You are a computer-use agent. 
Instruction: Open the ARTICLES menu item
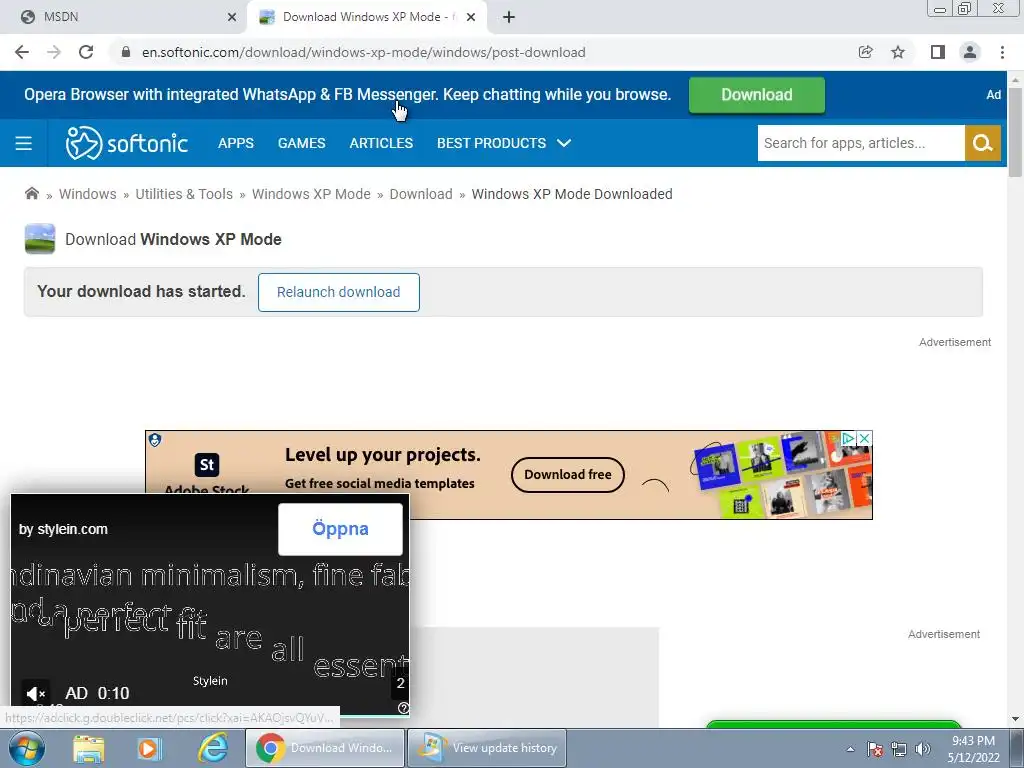pos(381,143)
